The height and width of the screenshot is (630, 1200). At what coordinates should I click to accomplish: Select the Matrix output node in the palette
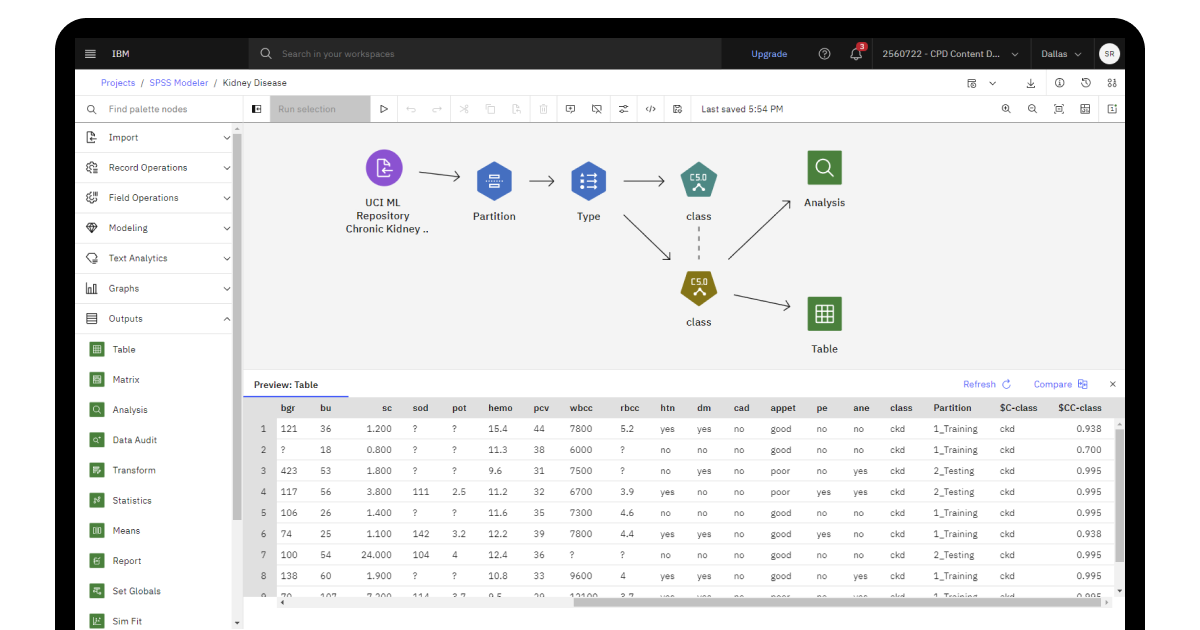coord(96,379)
